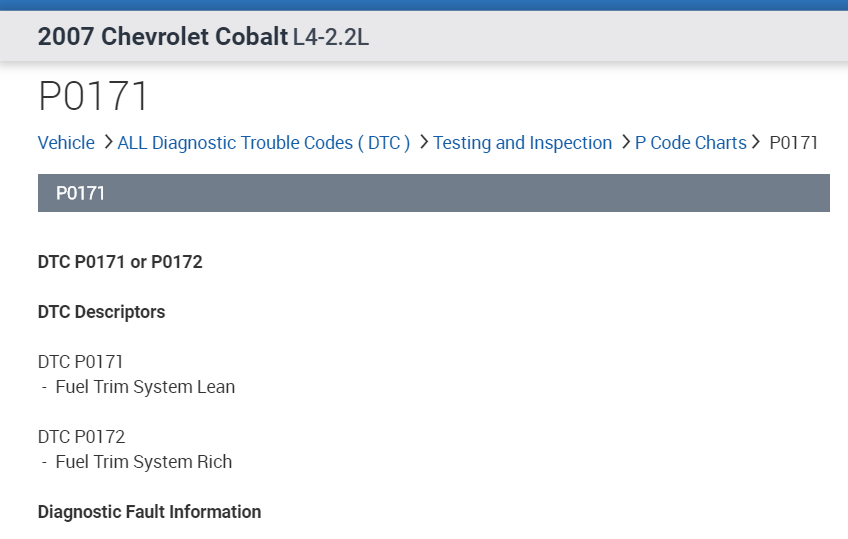
Task: Select the final P0171 breadcrumb item
Action: click(x=794, y=143)
